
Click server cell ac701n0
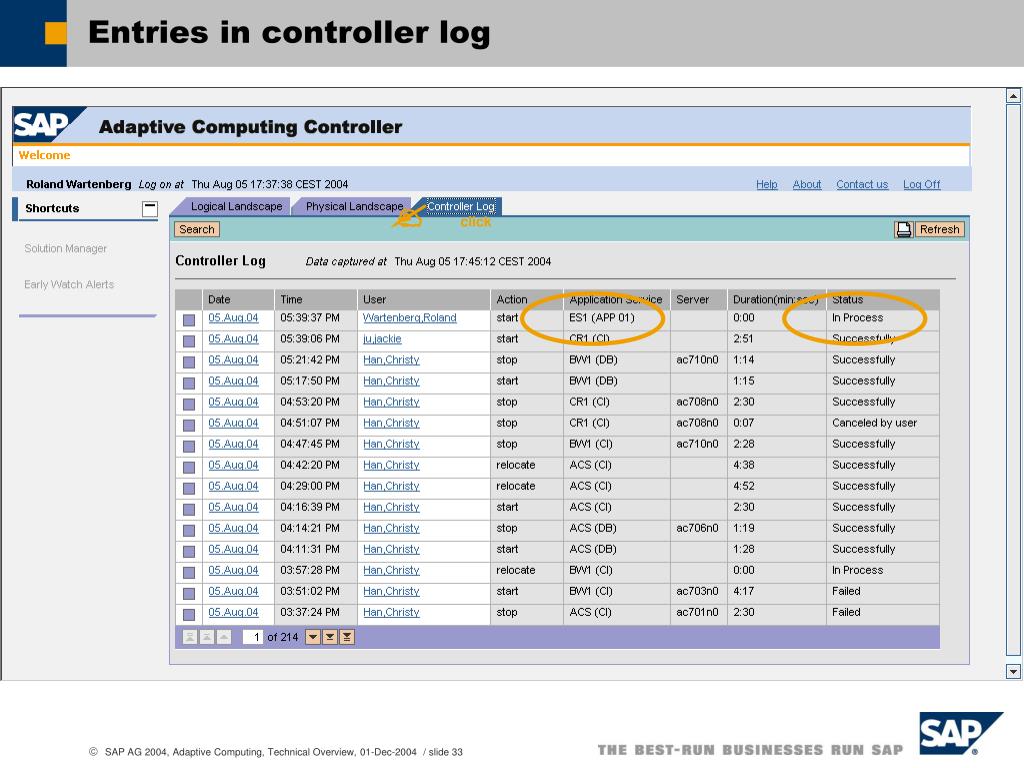697,612
